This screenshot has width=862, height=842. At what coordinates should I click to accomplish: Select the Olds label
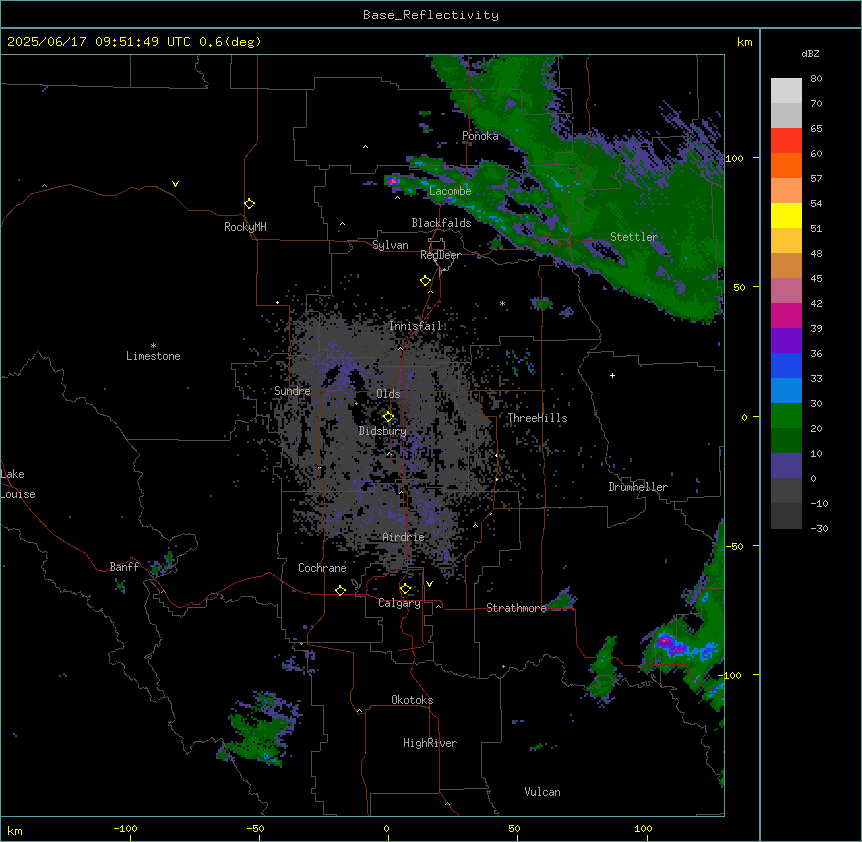click(x=388, y=394)
